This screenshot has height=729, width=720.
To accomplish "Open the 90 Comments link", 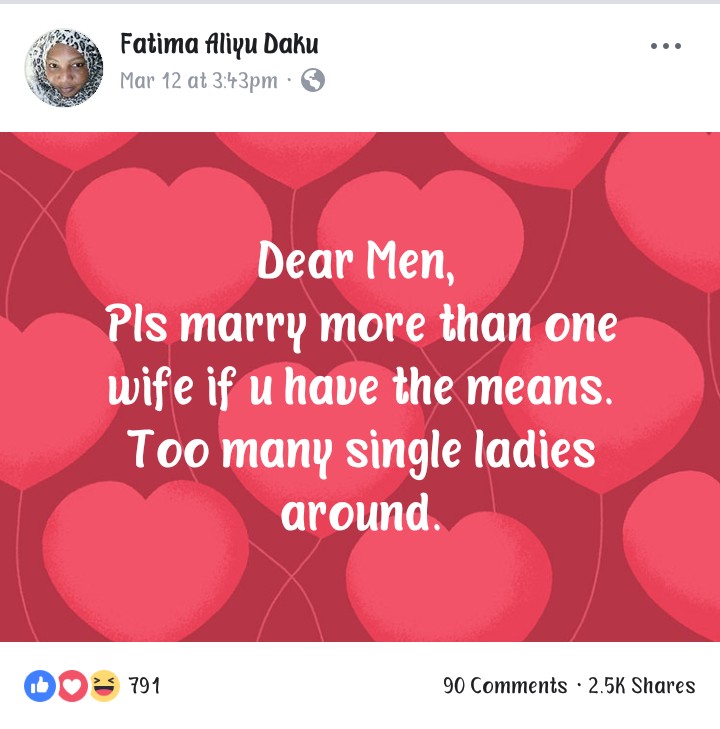I will click(505, 686).
